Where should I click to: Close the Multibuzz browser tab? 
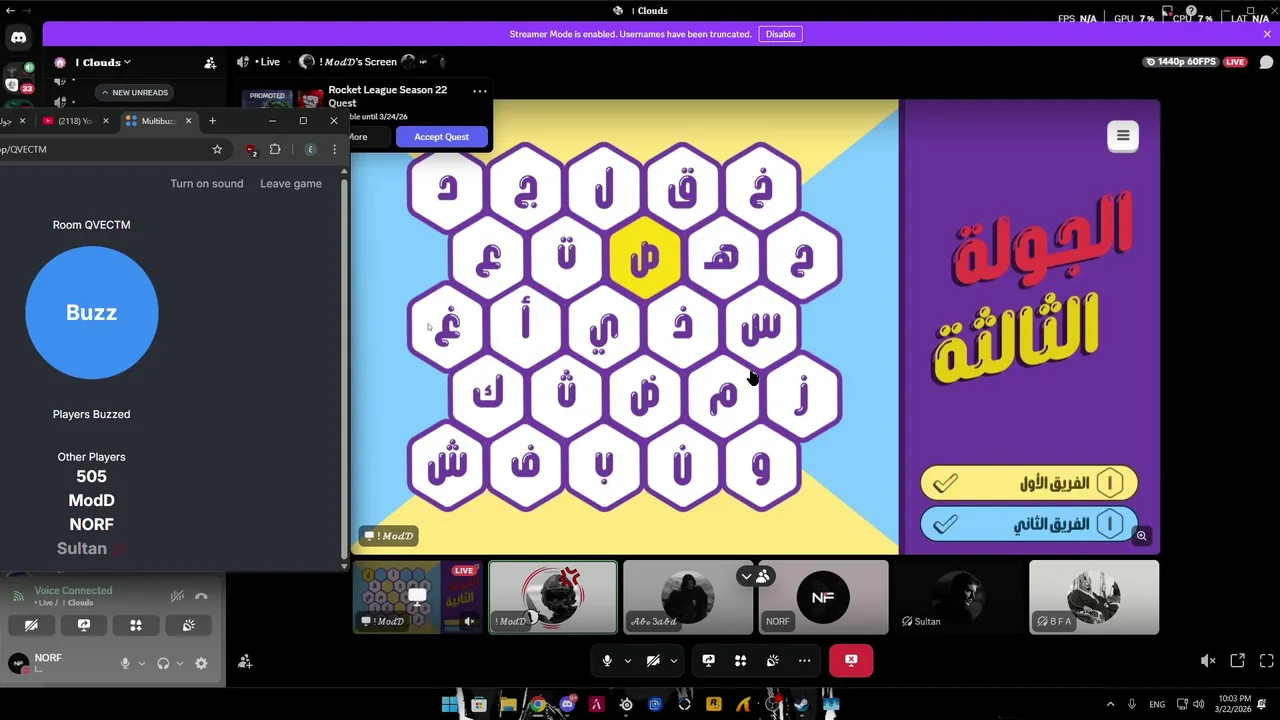click(187, 121)
